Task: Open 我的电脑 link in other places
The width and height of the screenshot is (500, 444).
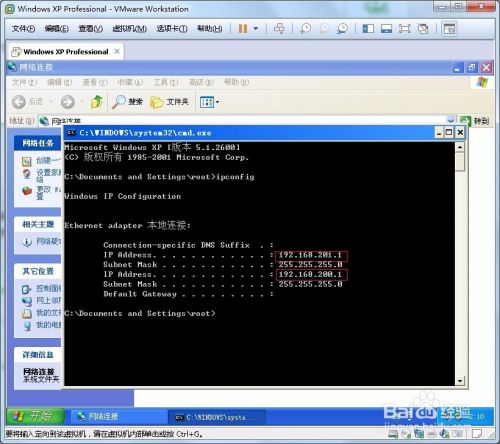Action: tap(41, 325)
